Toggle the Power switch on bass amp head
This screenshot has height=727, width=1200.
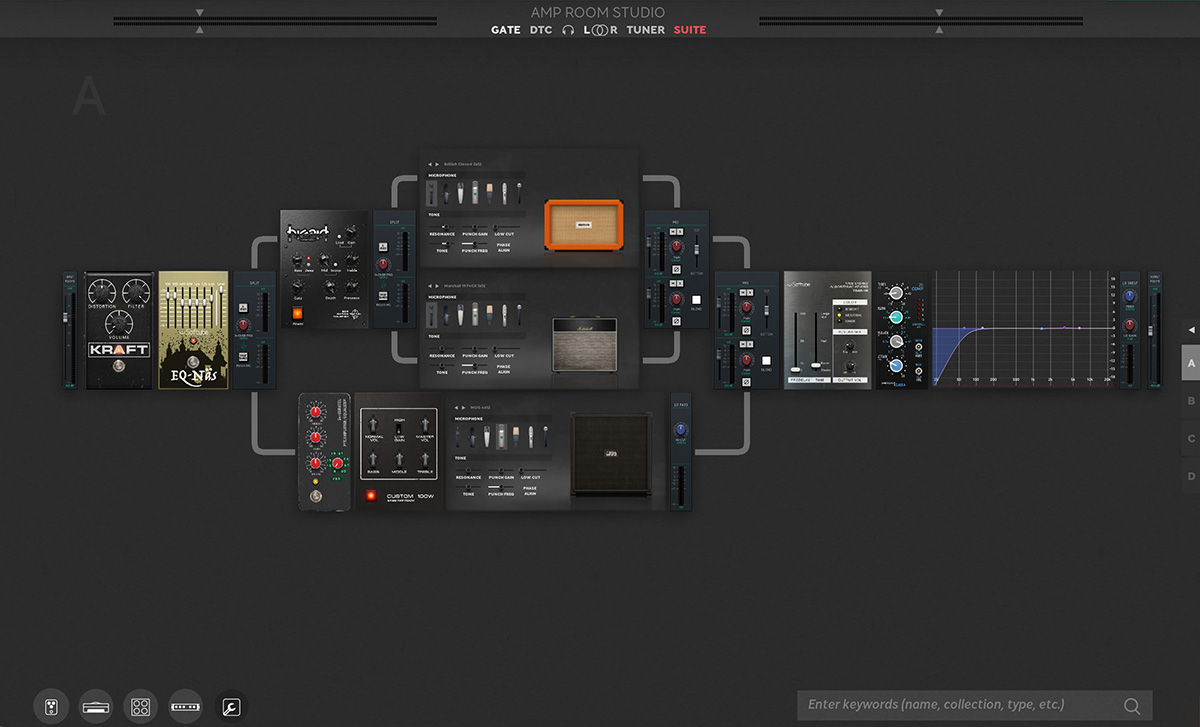tap(297, 313)
